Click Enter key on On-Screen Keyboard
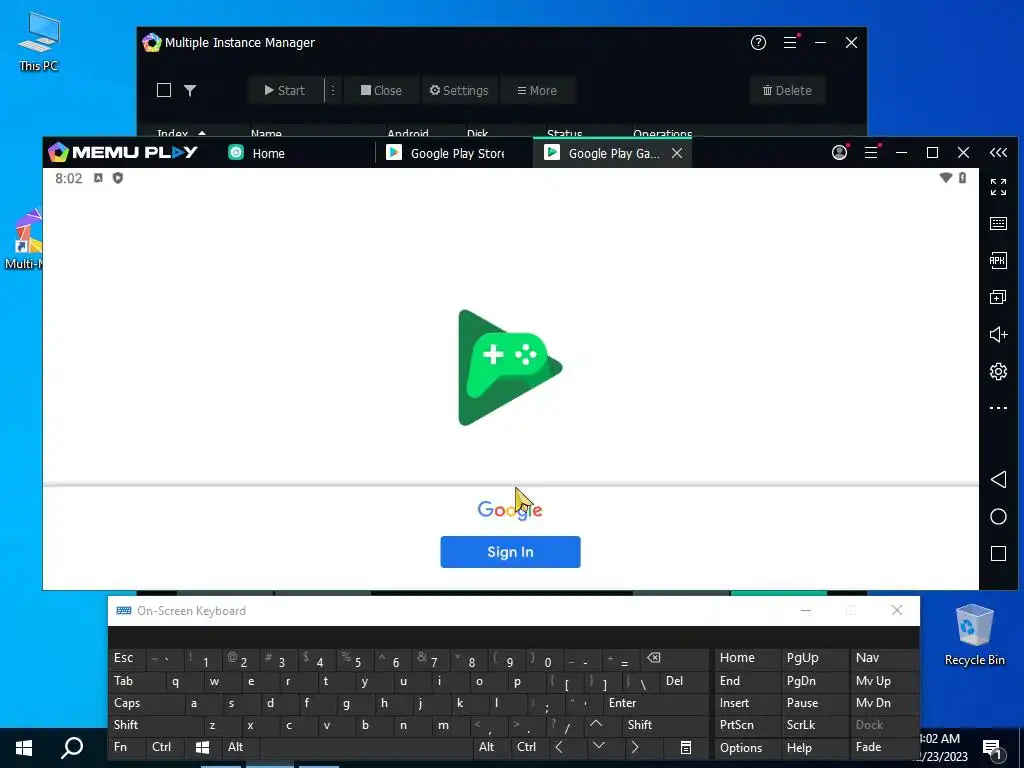The width and height of the screenshot is (1024, 768). [x=656, y=703]
